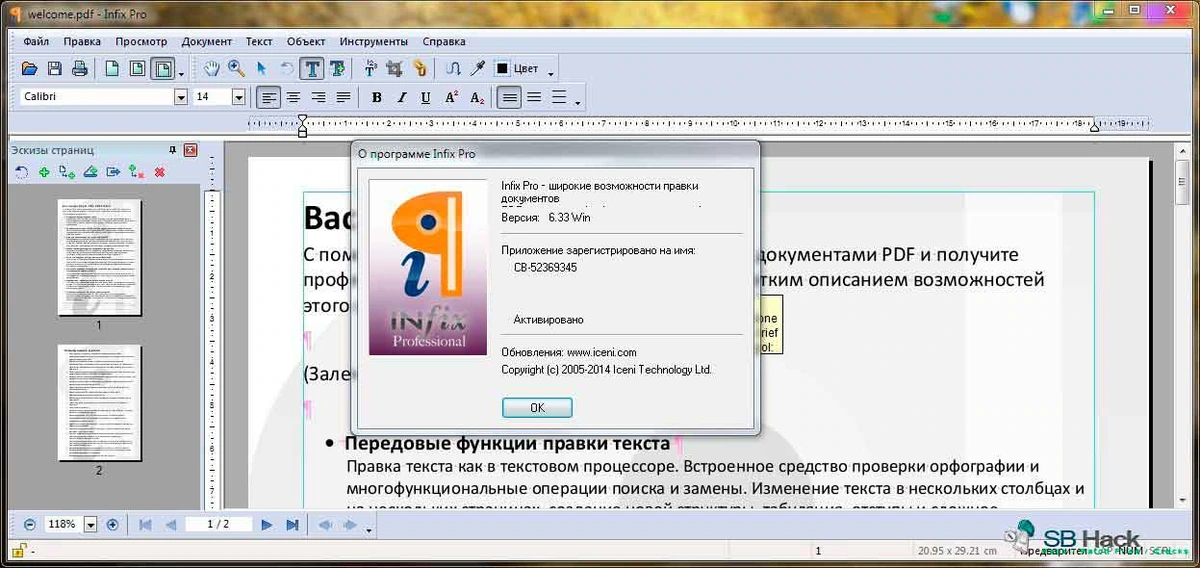The height and width of the screenshot is (568, 1200).
Task: Open the Текст menu
Action: (x=259, y=42)
